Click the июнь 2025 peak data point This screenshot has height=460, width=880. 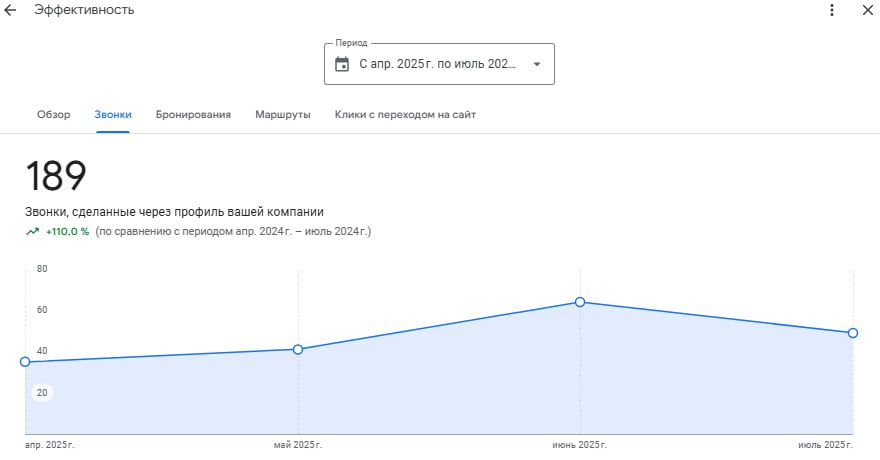click(x=580, y=302)
